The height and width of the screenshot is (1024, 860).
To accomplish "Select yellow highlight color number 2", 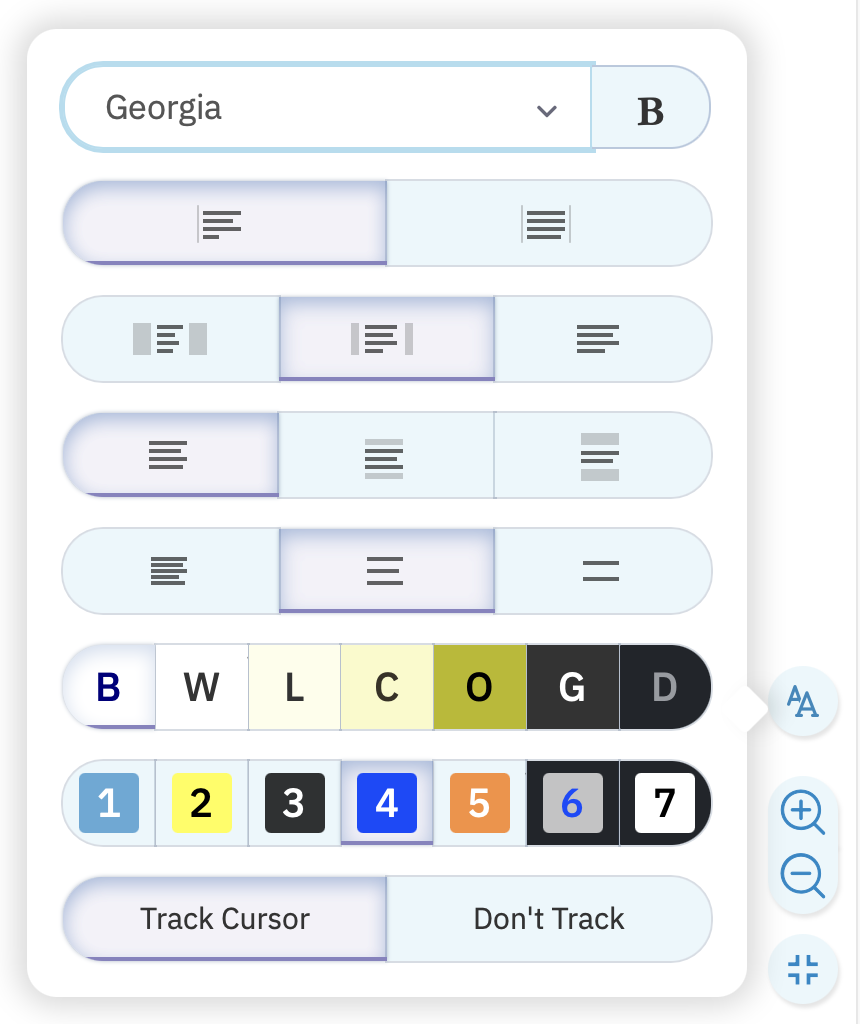I will coord(202,803).
